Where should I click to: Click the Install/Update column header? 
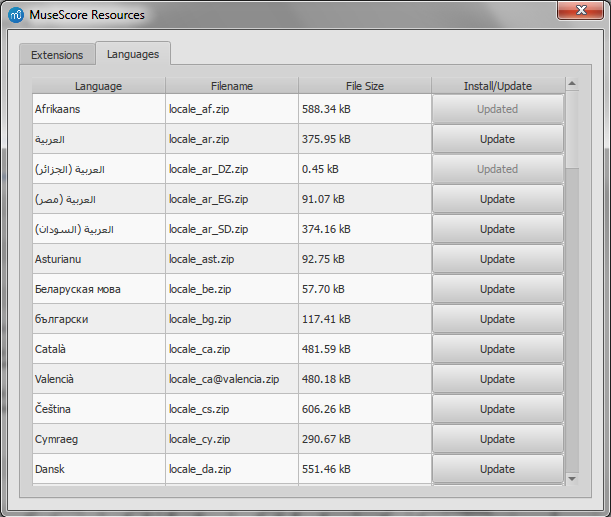(x=498, y=86)
